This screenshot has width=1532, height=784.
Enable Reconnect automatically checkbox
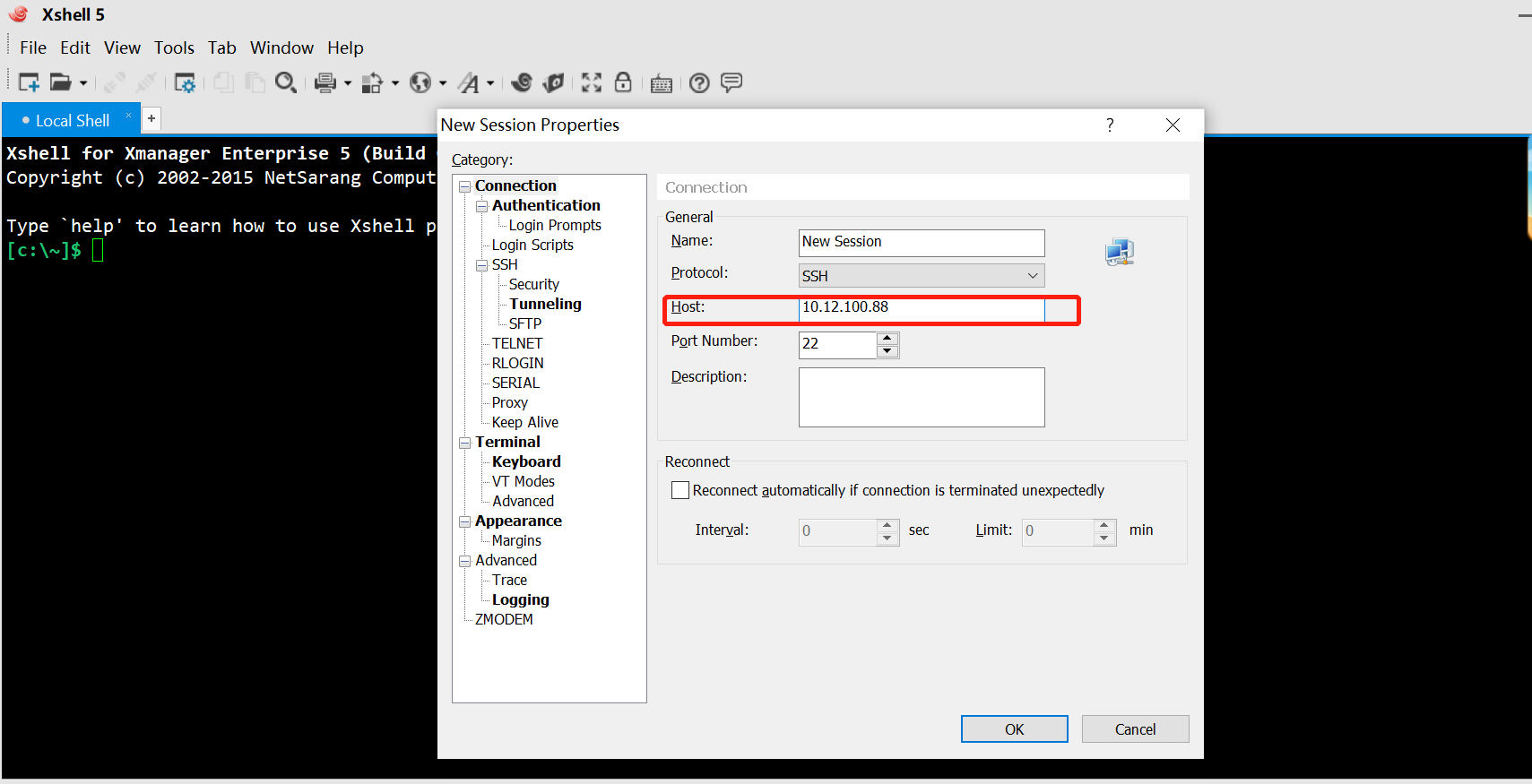(680, 490)
